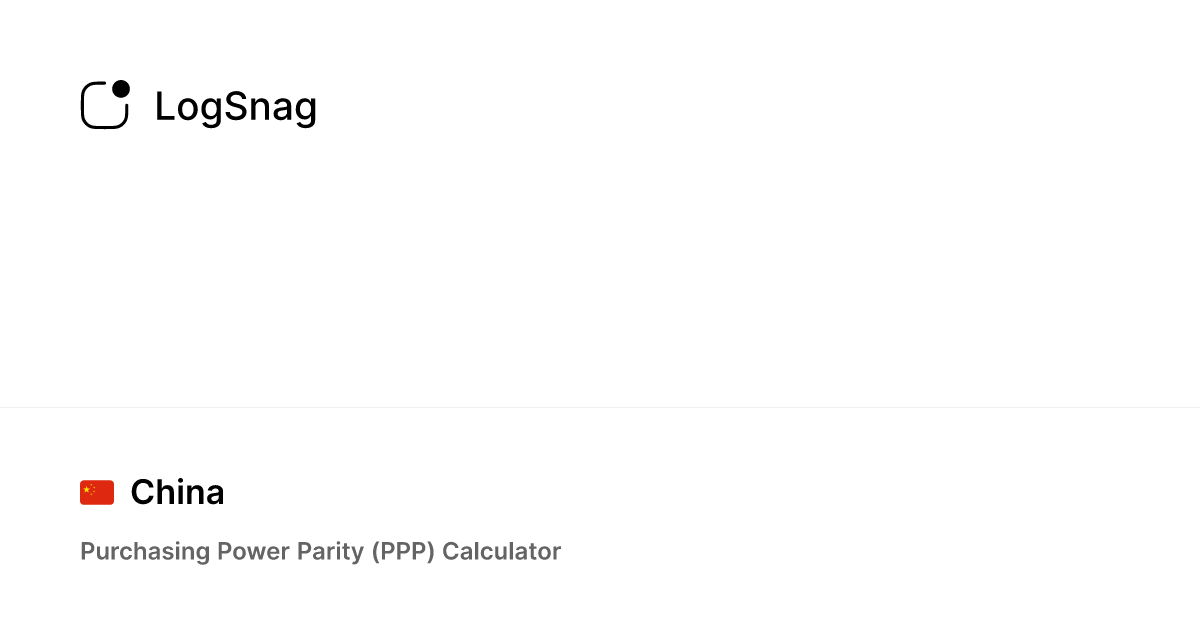The width and height of the screenshot is (1200, 630).
Task: Click the word "Purchasing" in the subtitle
Action: point(131,551)
